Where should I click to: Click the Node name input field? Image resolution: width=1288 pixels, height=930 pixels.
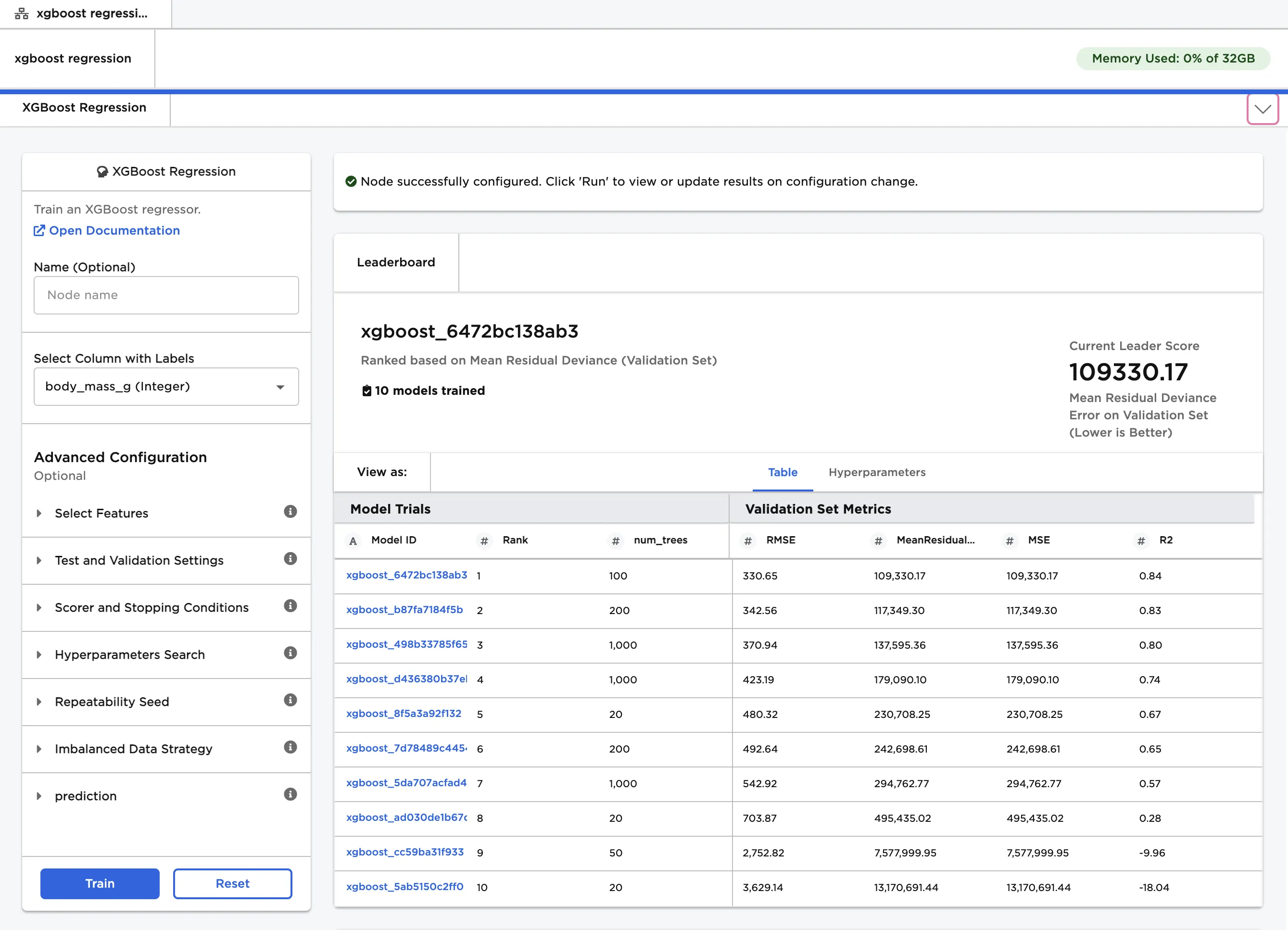(x=166, y=295)
